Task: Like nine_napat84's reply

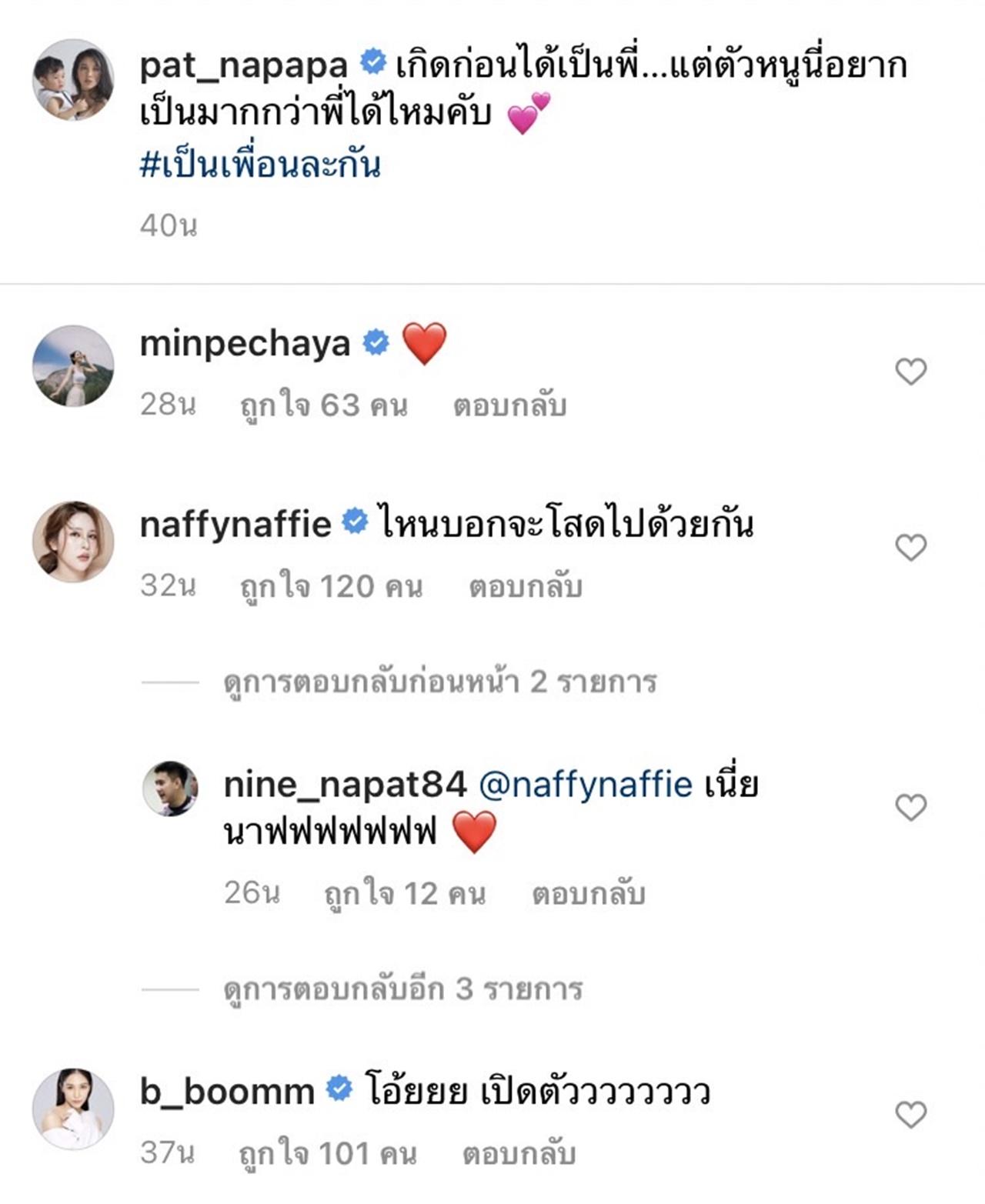Action: coord(910,808)
